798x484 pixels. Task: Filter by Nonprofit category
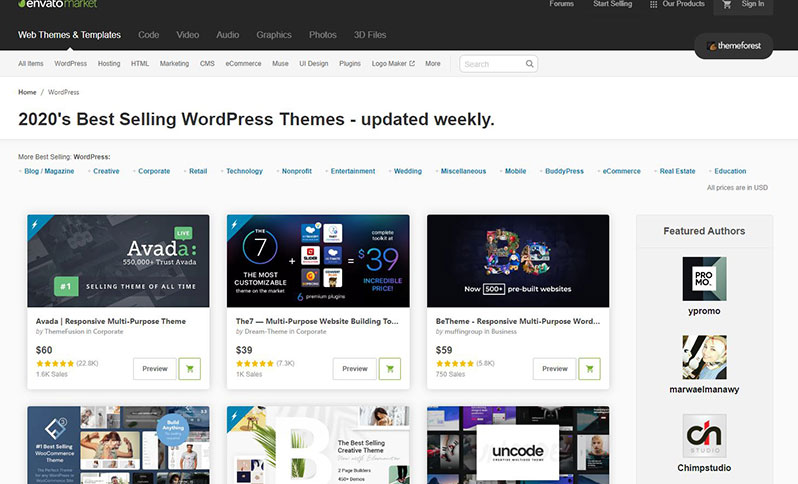297,171
